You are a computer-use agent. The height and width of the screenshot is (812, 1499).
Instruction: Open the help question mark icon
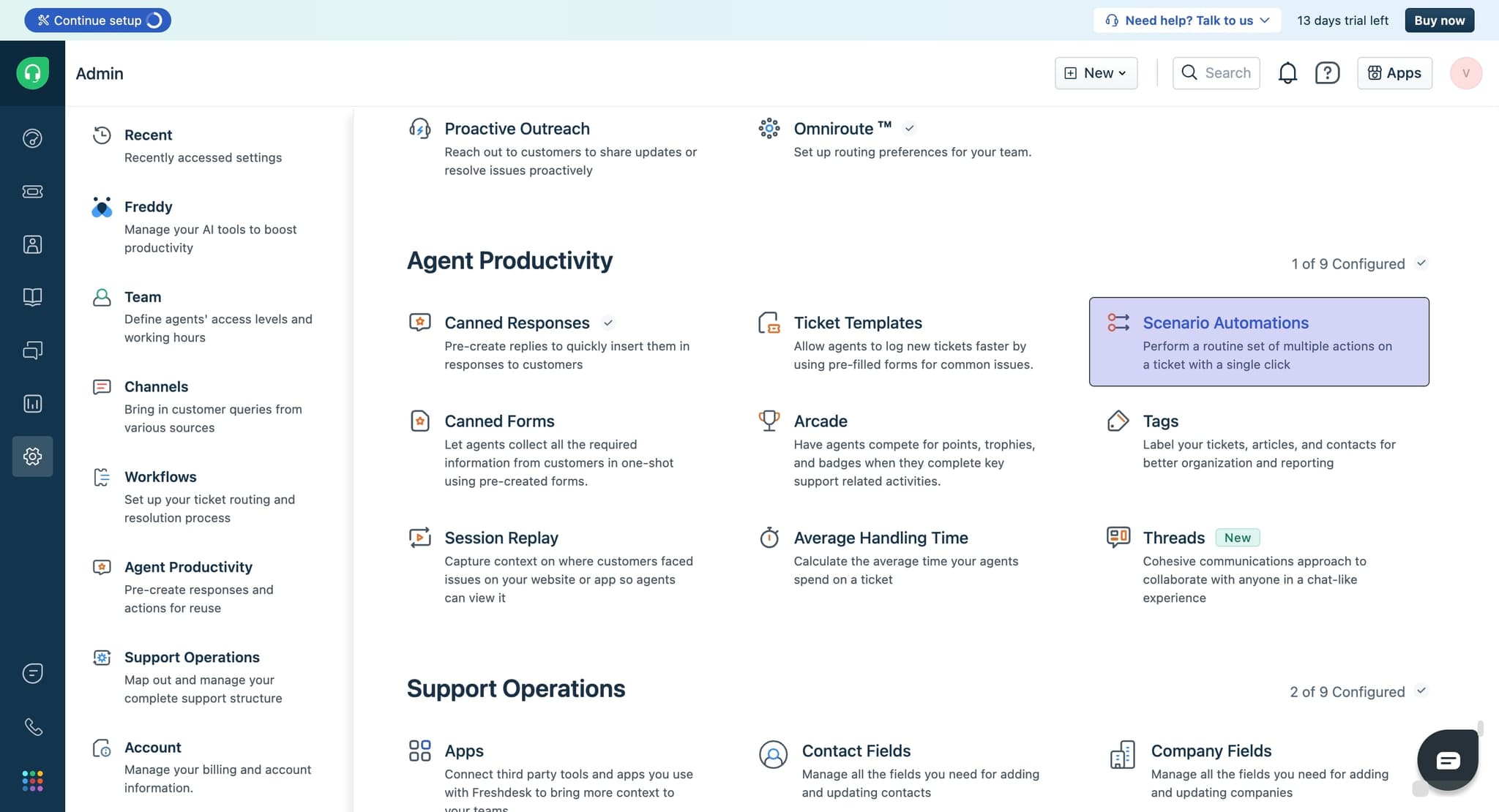(1327, 73)
